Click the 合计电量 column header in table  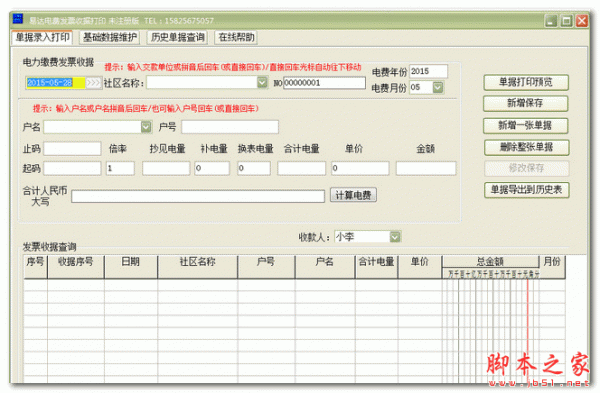(377, 267)
